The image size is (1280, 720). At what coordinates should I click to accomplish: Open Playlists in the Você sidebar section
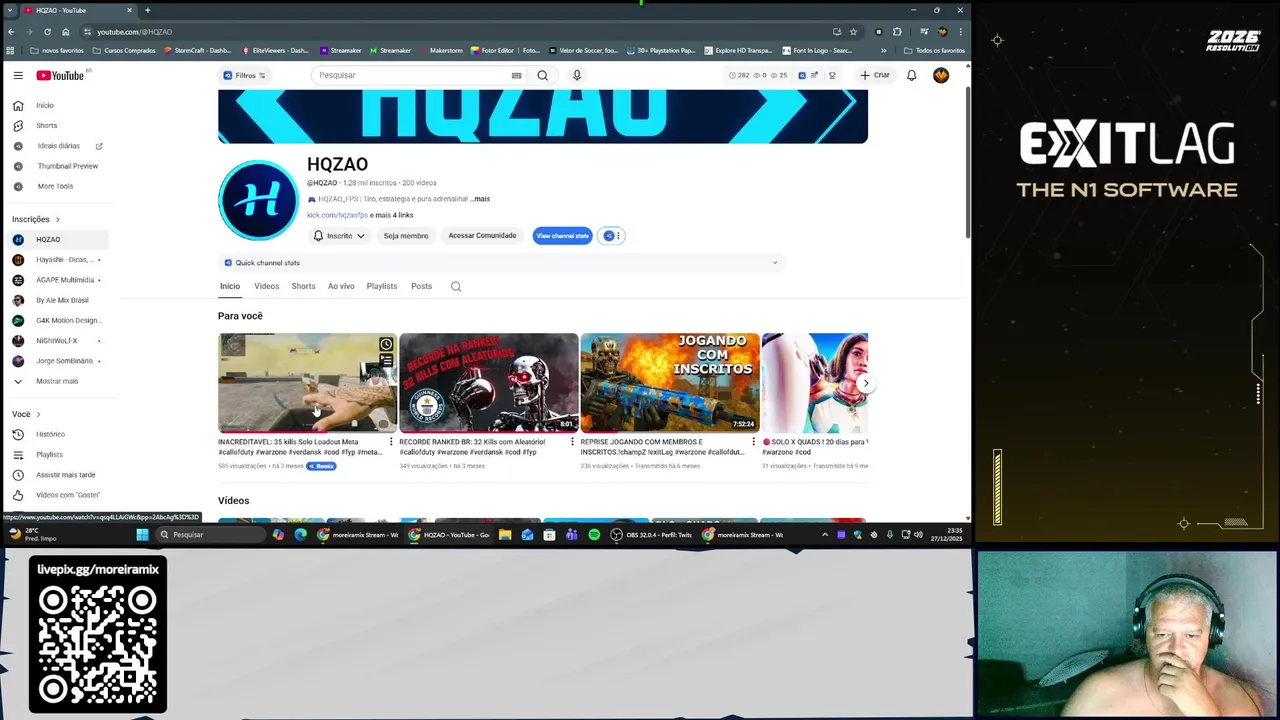49,455
